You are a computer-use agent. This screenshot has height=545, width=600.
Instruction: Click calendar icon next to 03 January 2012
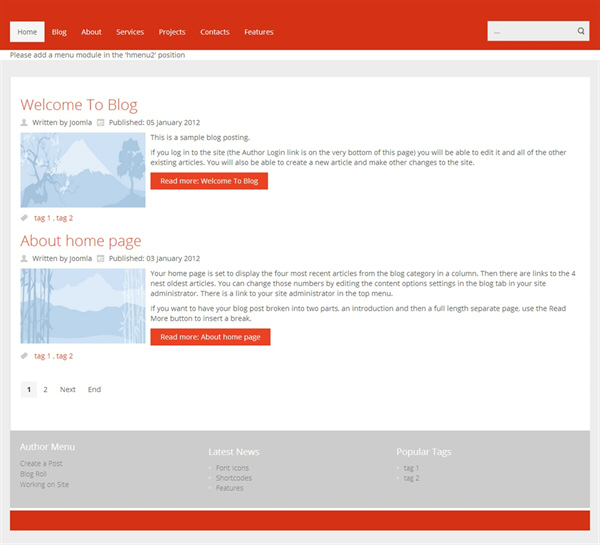click(x=100, y=258)
